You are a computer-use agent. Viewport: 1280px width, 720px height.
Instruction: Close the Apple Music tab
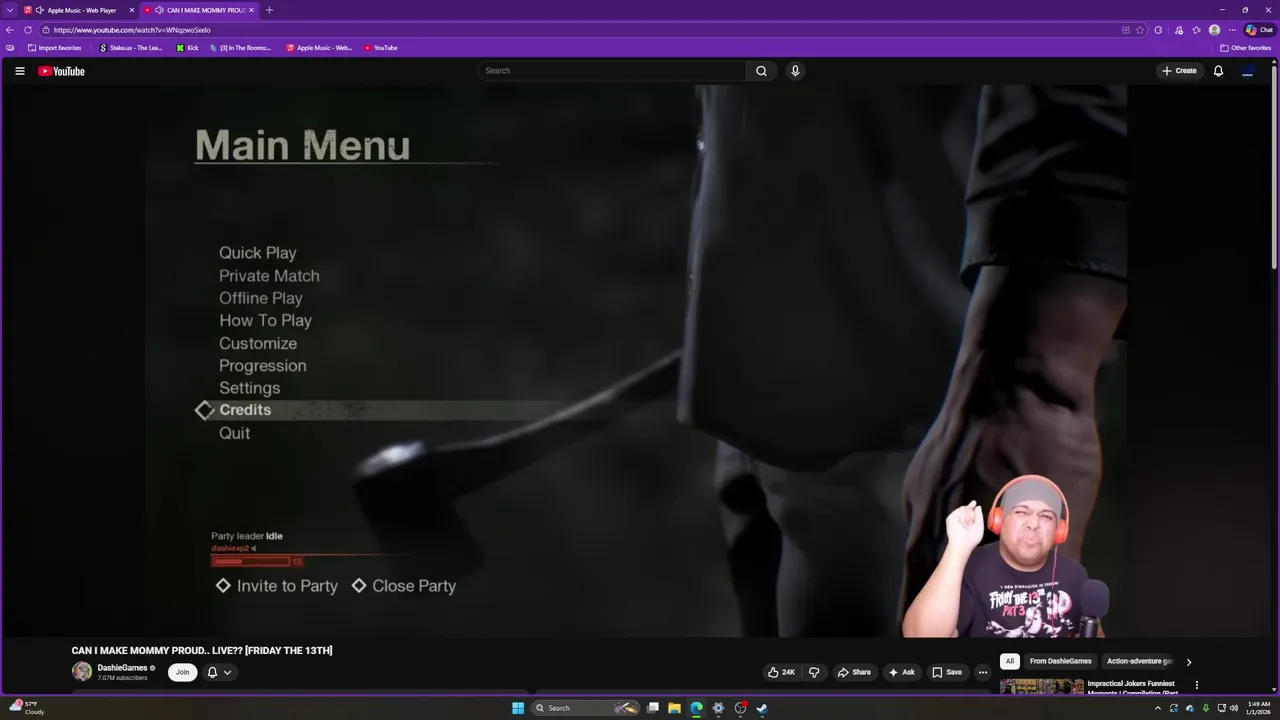tap(131, 10)
